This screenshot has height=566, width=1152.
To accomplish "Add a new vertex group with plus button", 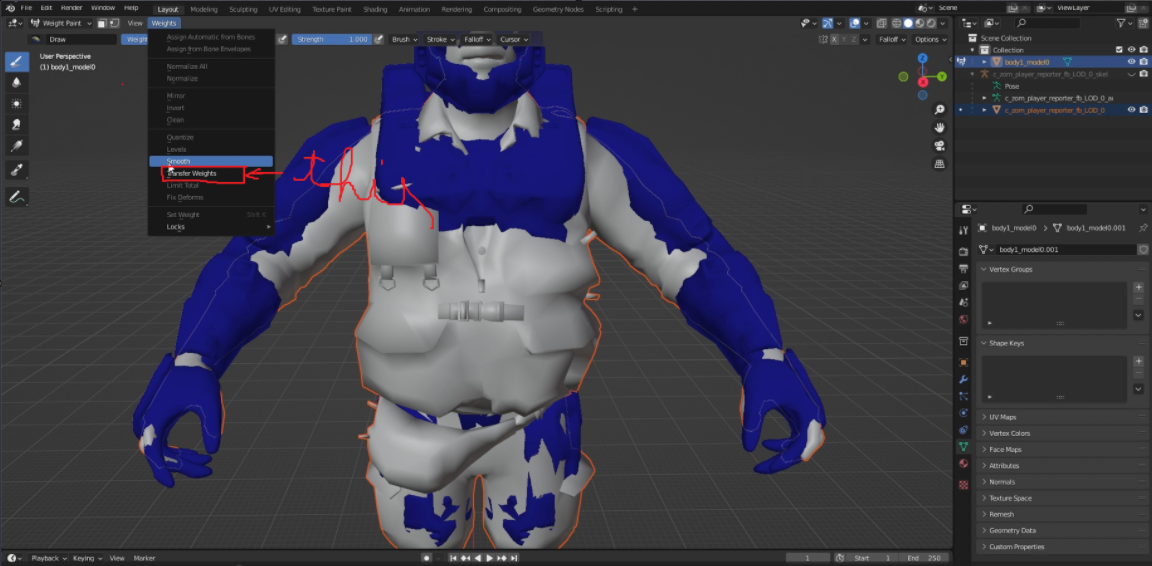I will pyautogui.click(x=1138, y=287).
